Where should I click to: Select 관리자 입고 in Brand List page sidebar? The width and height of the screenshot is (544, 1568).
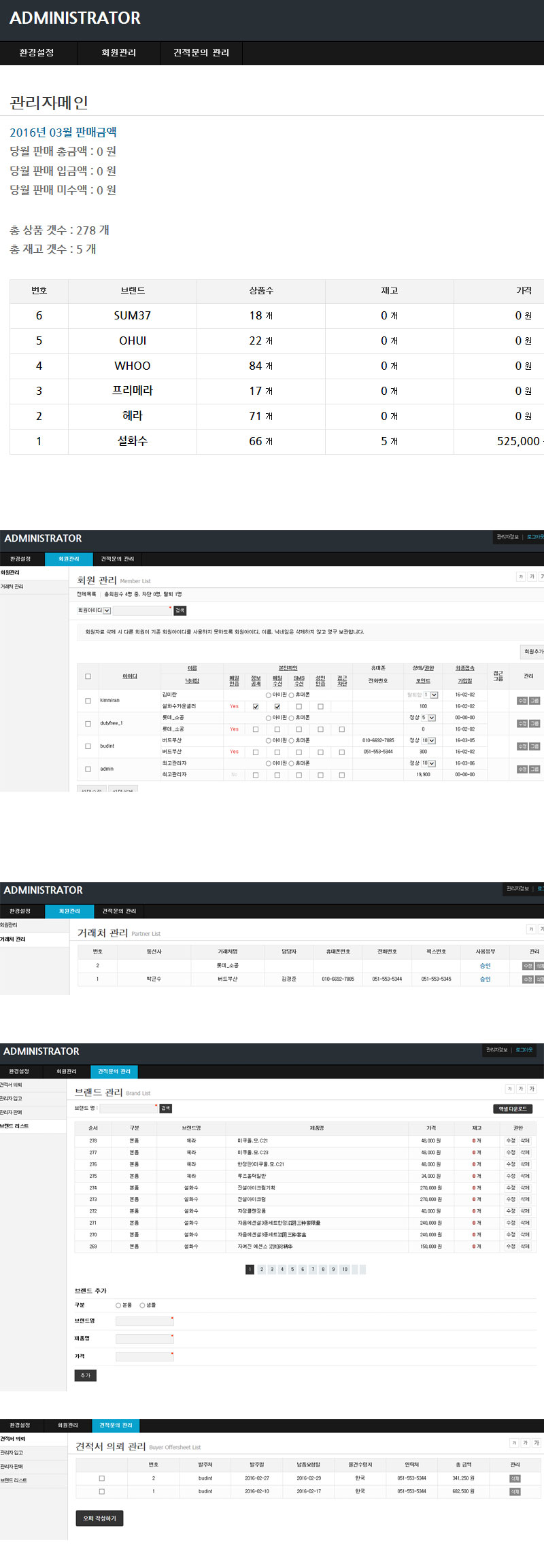pos(12,1098)
